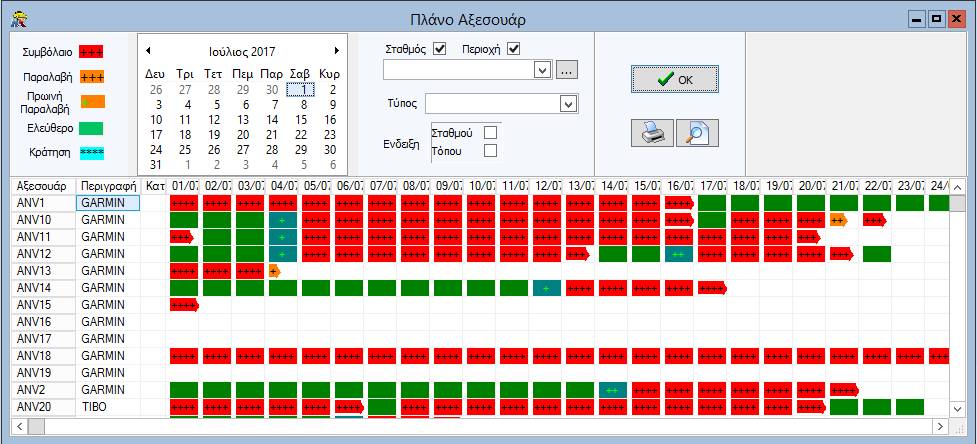Click the 14/07 date column header
The width and height of the screenshot is (977, 444).
click(x=612, y=186)
